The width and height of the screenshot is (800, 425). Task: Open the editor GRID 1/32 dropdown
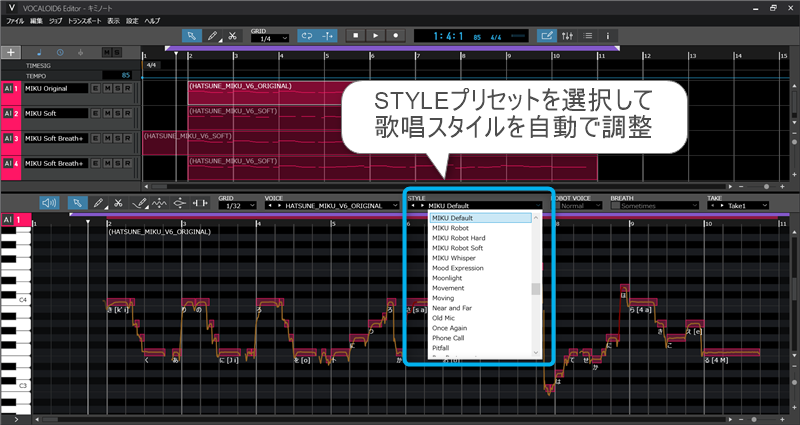pos(237,206)
